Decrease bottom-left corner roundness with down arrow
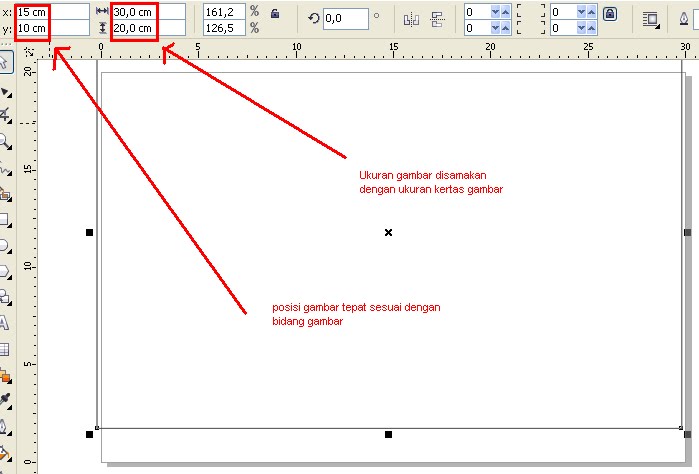 coord(495,28)
